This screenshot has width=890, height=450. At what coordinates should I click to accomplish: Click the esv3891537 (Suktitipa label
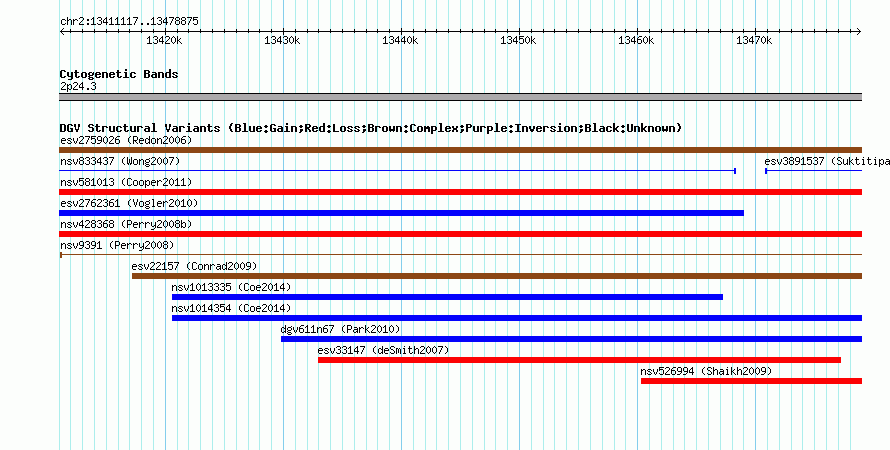(827, 161)
